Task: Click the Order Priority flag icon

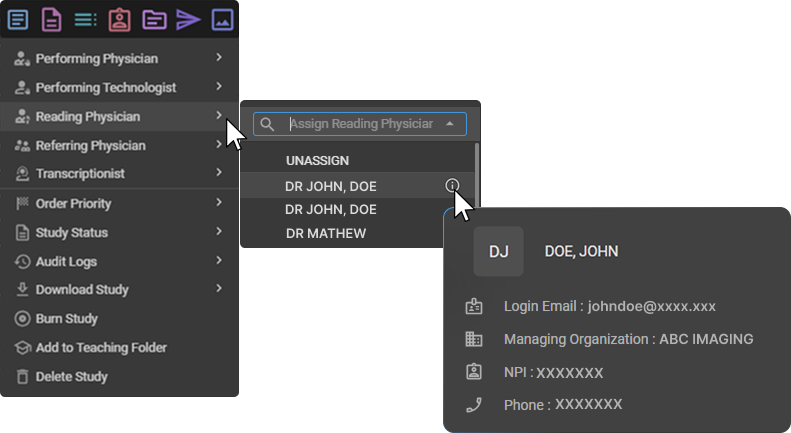Action: [22, 203]
